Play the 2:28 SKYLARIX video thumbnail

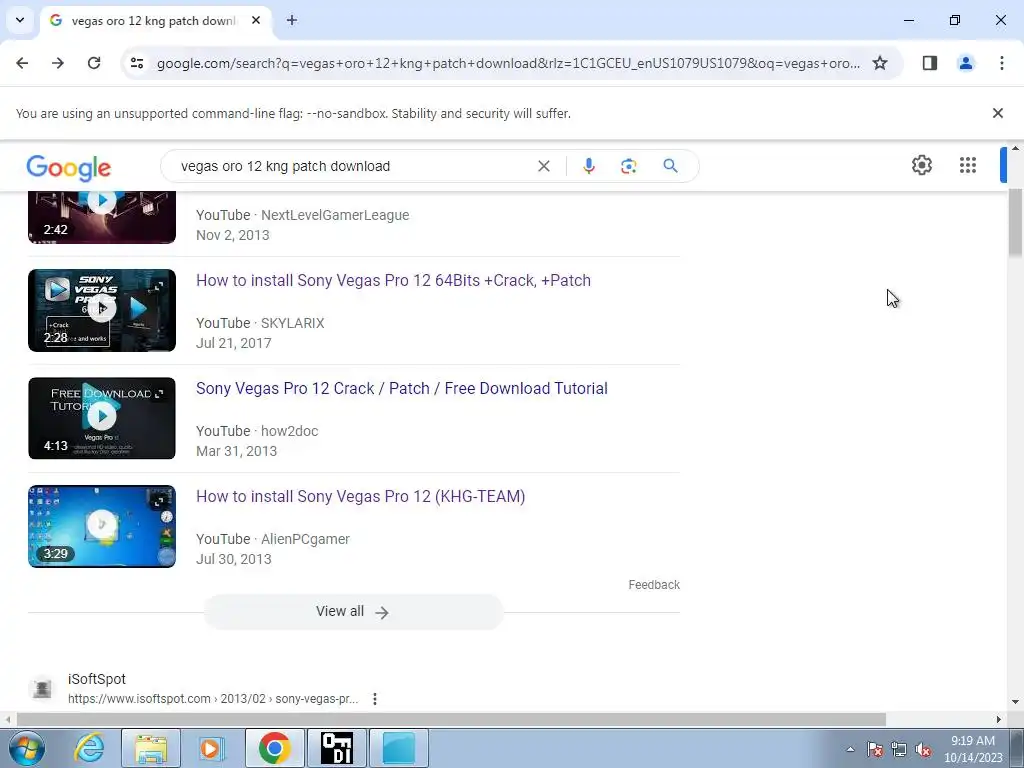coord(102,310)
